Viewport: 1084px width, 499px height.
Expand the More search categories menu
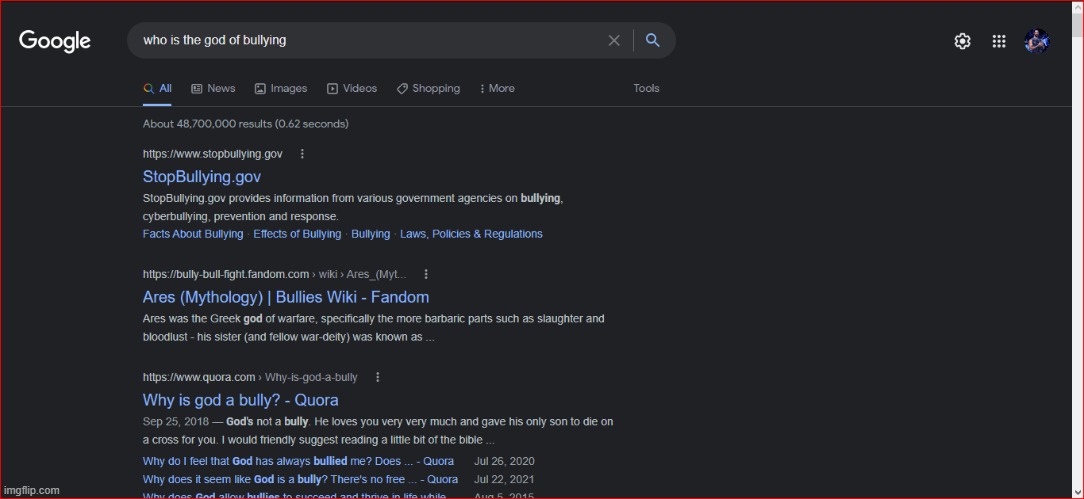click(x=497, y=88)
